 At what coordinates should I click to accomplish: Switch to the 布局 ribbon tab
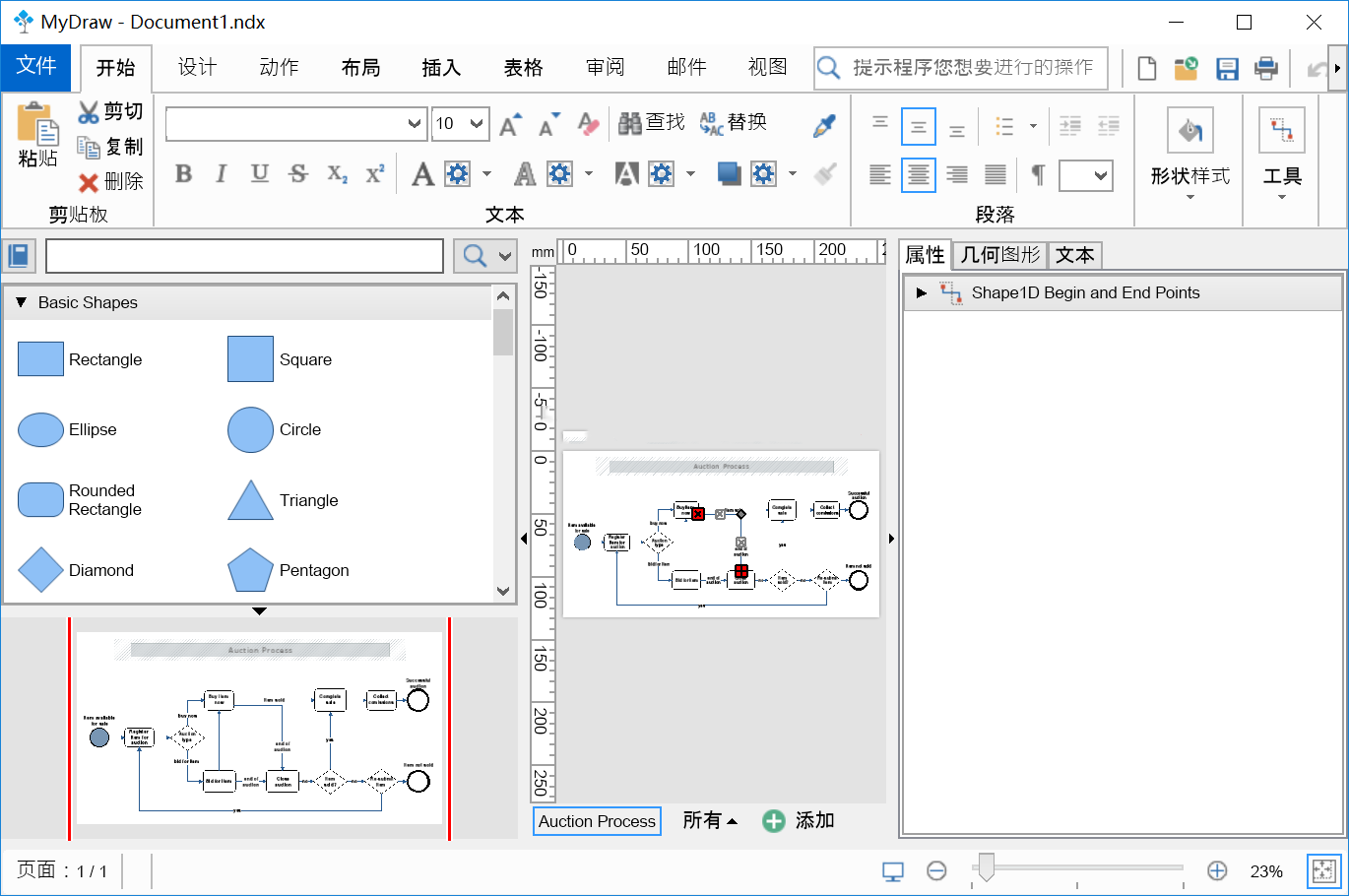(360, 67)
